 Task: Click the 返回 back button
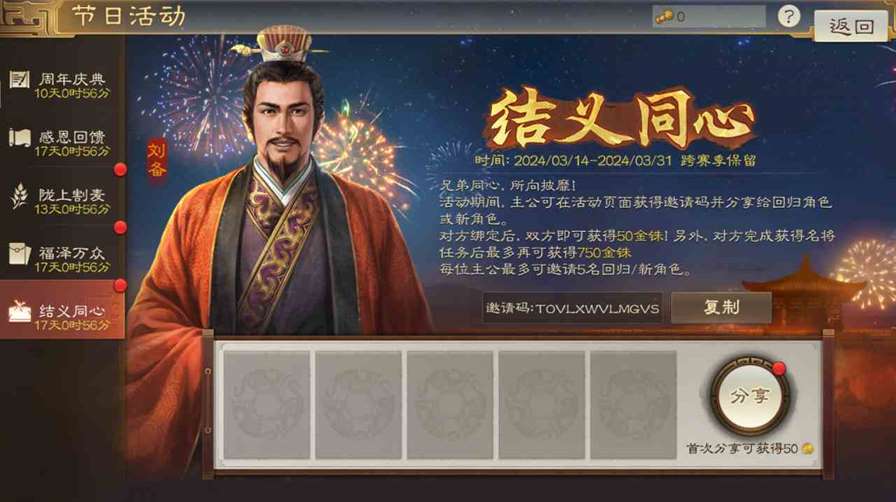[x=851, y=26]
